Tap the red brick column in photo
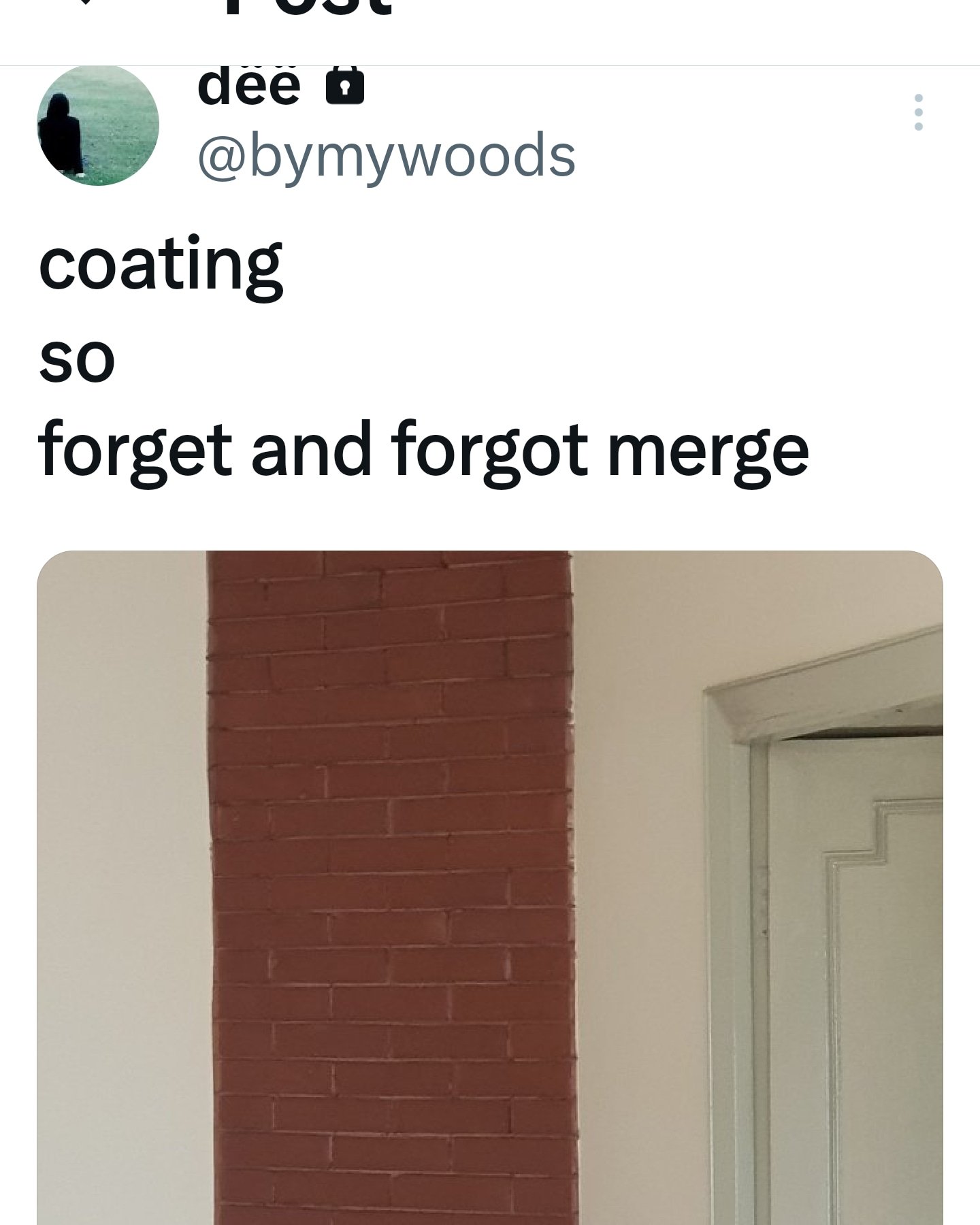980x1225 pixels. click(391, 887)
